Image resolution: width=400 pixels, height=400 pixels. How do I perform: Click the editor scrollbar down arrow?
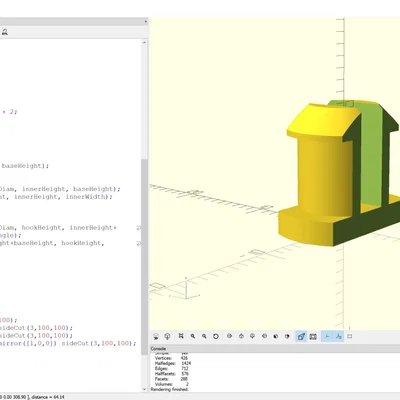click(144, 389)
